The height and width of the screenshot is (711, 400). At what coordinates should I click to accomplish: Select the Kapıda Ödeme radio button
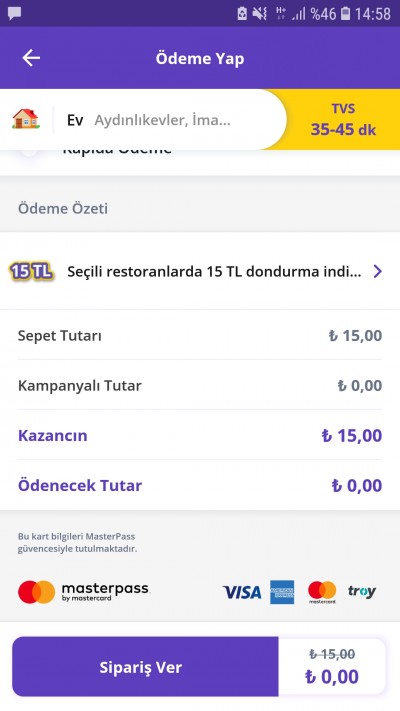pyautogui.click(x=29, y=151)
